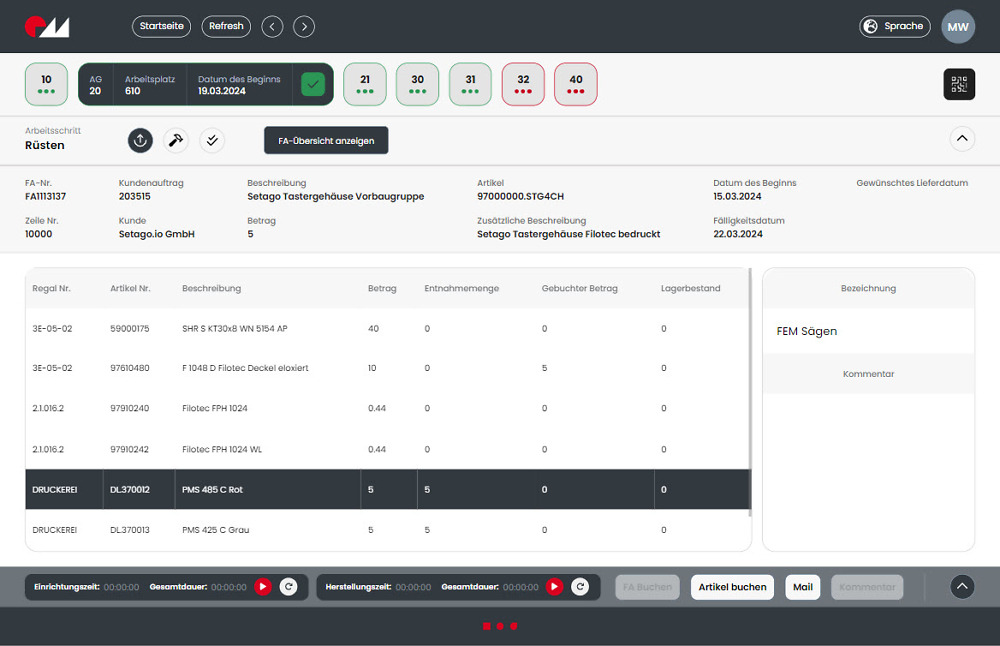Select the hammer production step icon

coord(176,141)
